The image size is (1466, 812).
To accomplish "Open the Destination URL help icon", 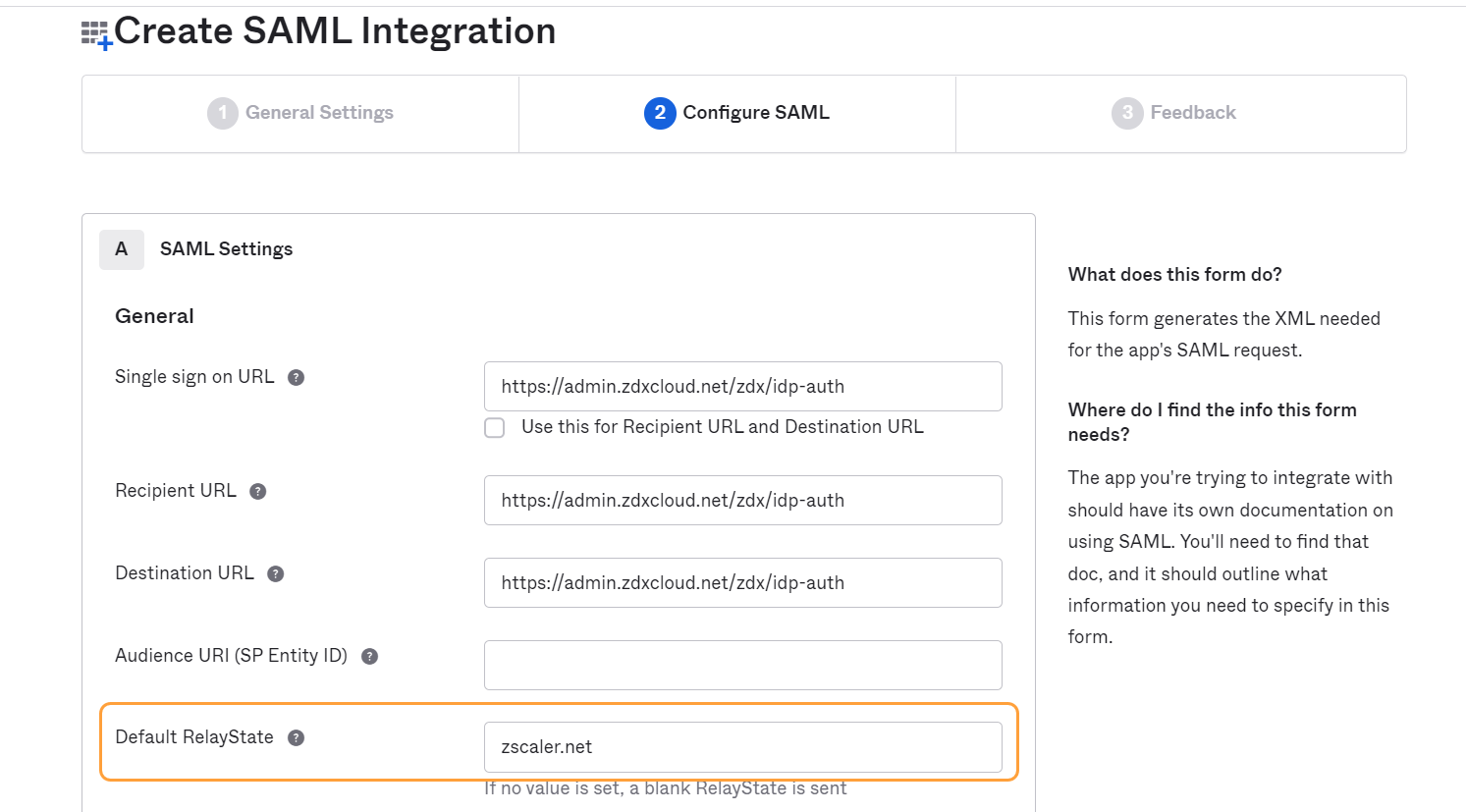I will [x=274, y=573].
